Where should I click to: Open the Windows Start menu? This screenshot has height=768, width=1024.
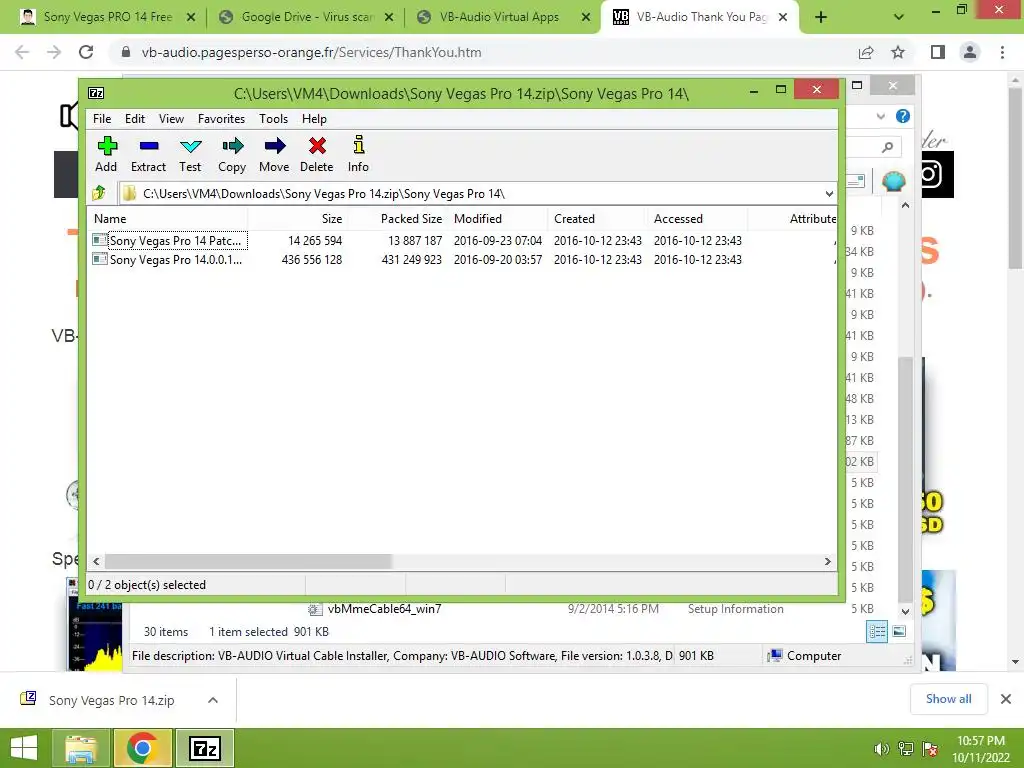tap(25, 748)
